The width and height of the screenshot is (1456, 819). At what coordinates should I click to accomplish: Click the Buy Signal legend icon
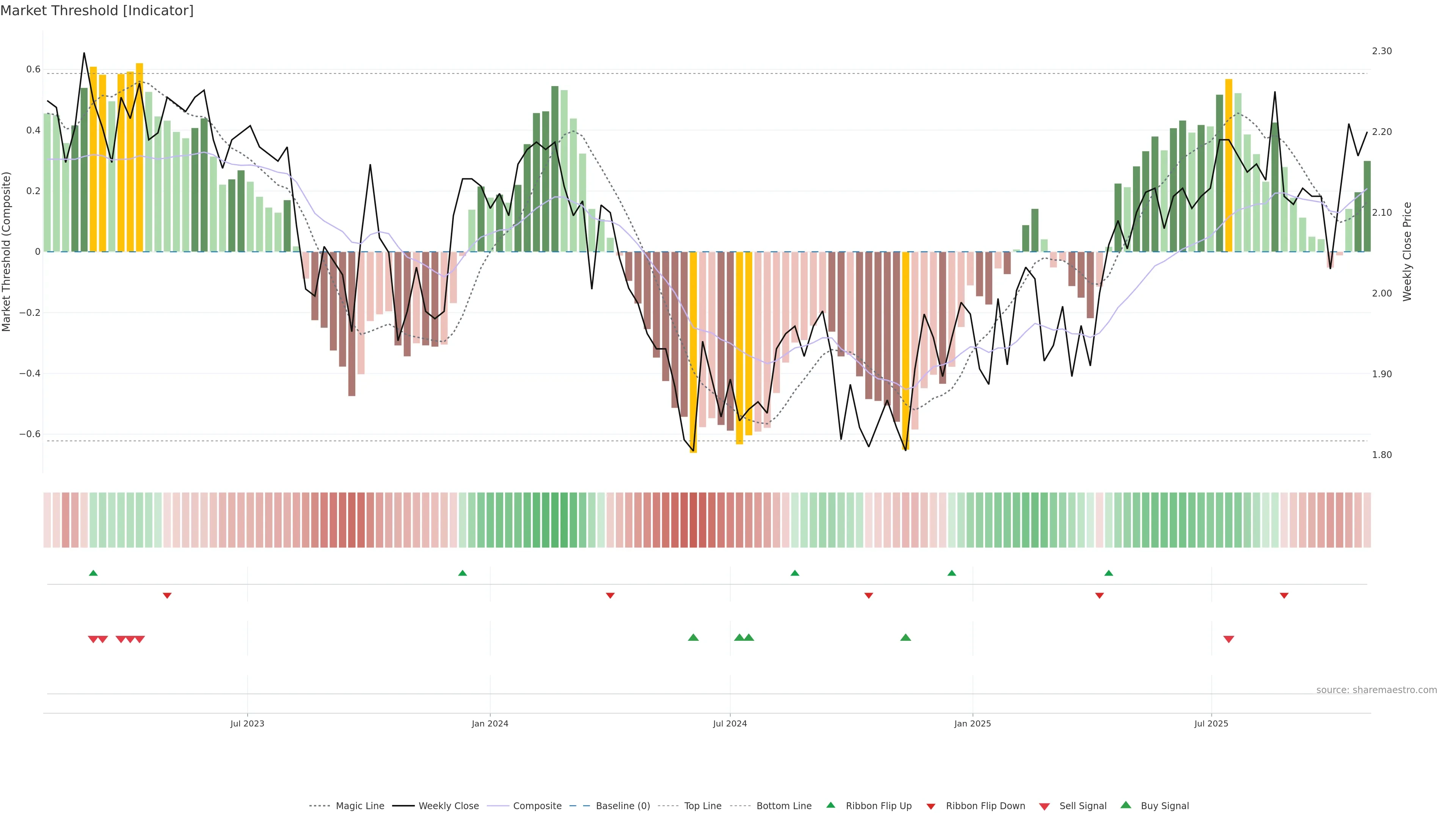click(1126, 805)
